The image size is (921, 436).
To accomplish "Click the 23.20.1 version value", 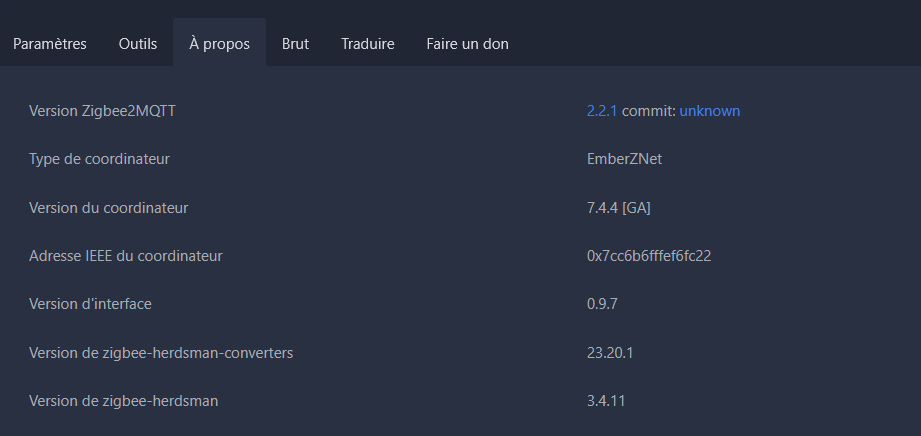I will (610, 353).
